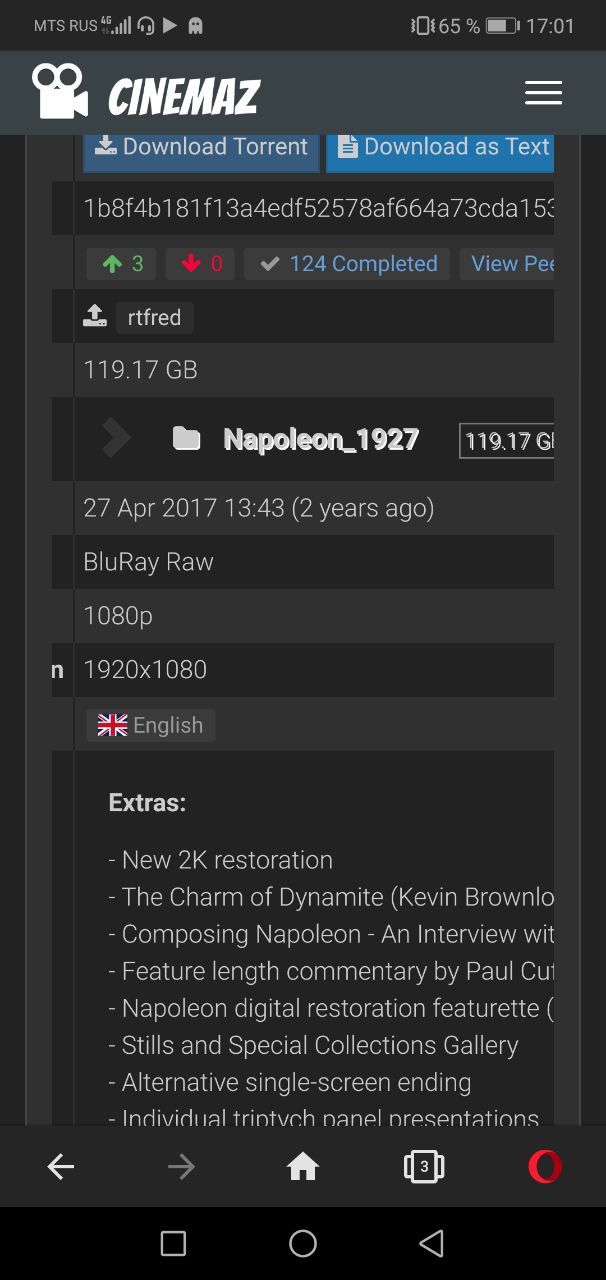Open uploader rtfred profile tag
The height and width of the screenshot is (1280, 606).
pos(155,318)
